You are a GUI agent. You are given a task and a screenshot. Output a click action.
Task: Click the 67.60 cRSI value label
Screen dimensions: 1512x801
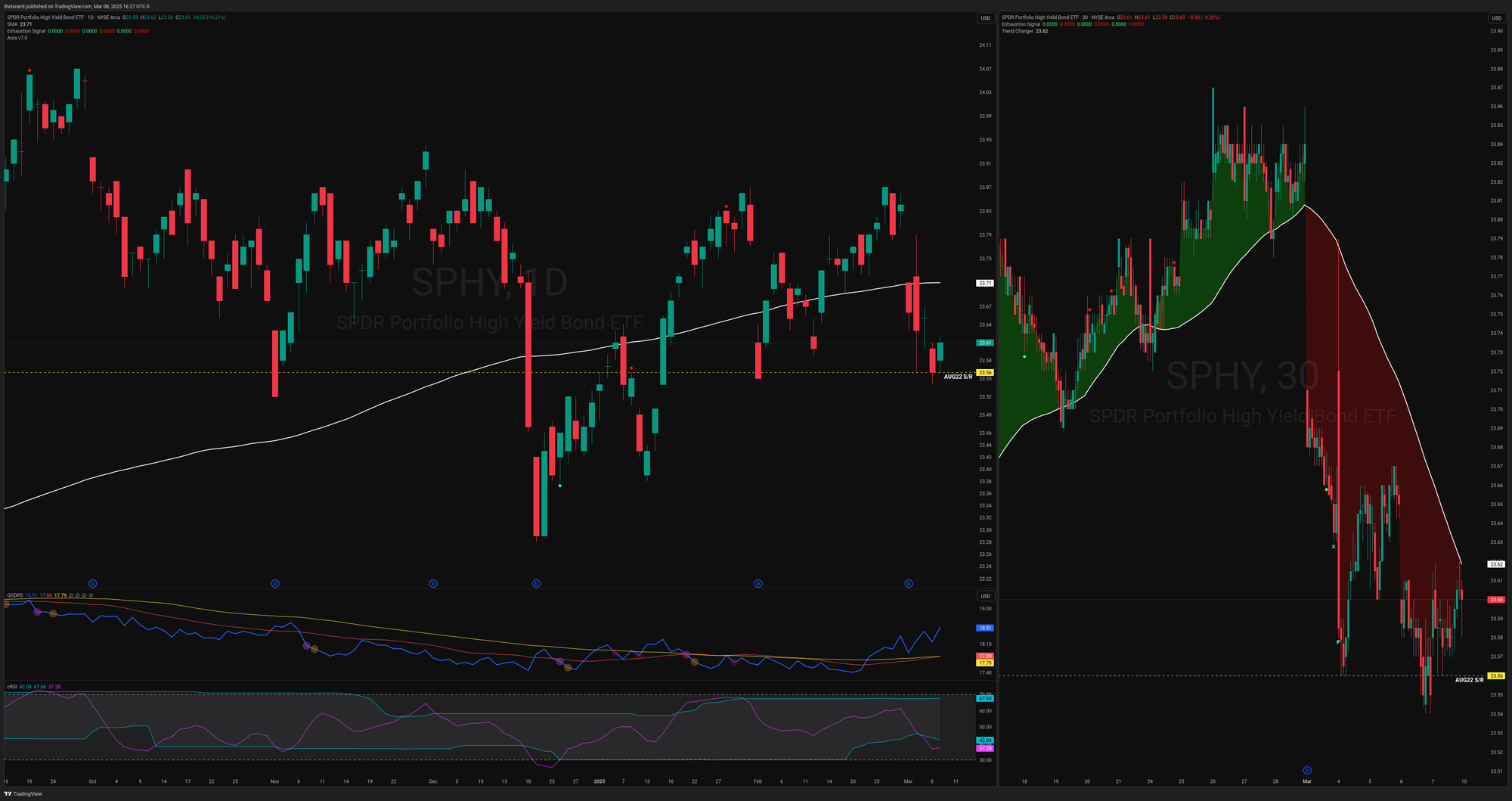click(985, 698)
